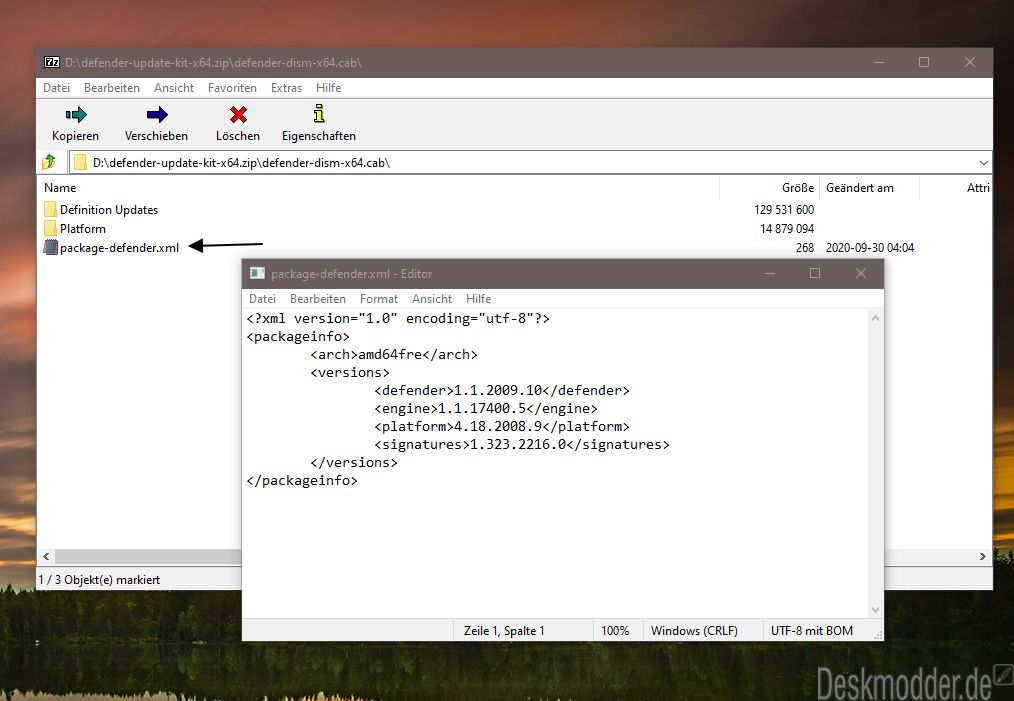Click the package-defender.xml file icon
Screen dimensions: 1014x701
coord(50,247)
